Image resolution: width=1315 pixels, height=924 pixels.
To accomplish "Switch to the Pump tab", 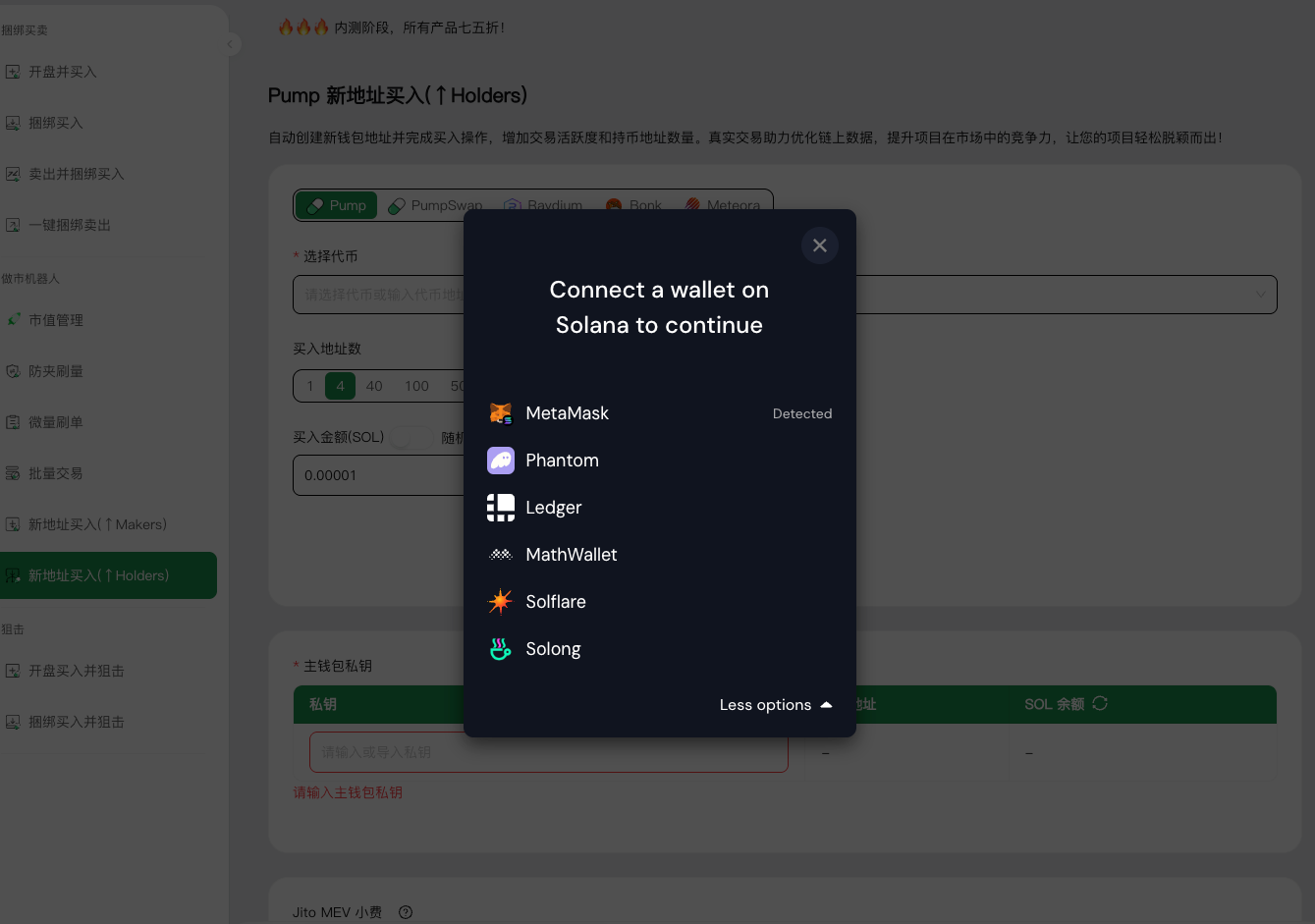I will (336, 205).
